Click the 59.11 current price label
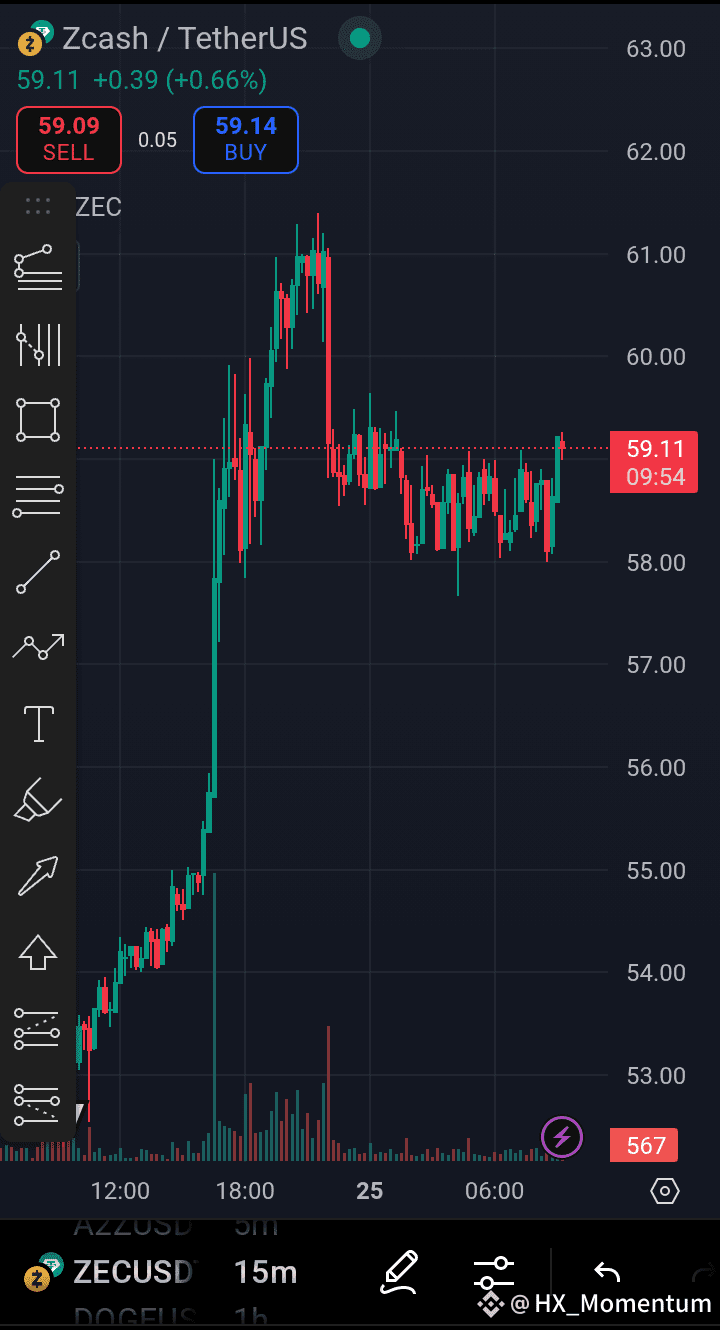 coord(655,462)
